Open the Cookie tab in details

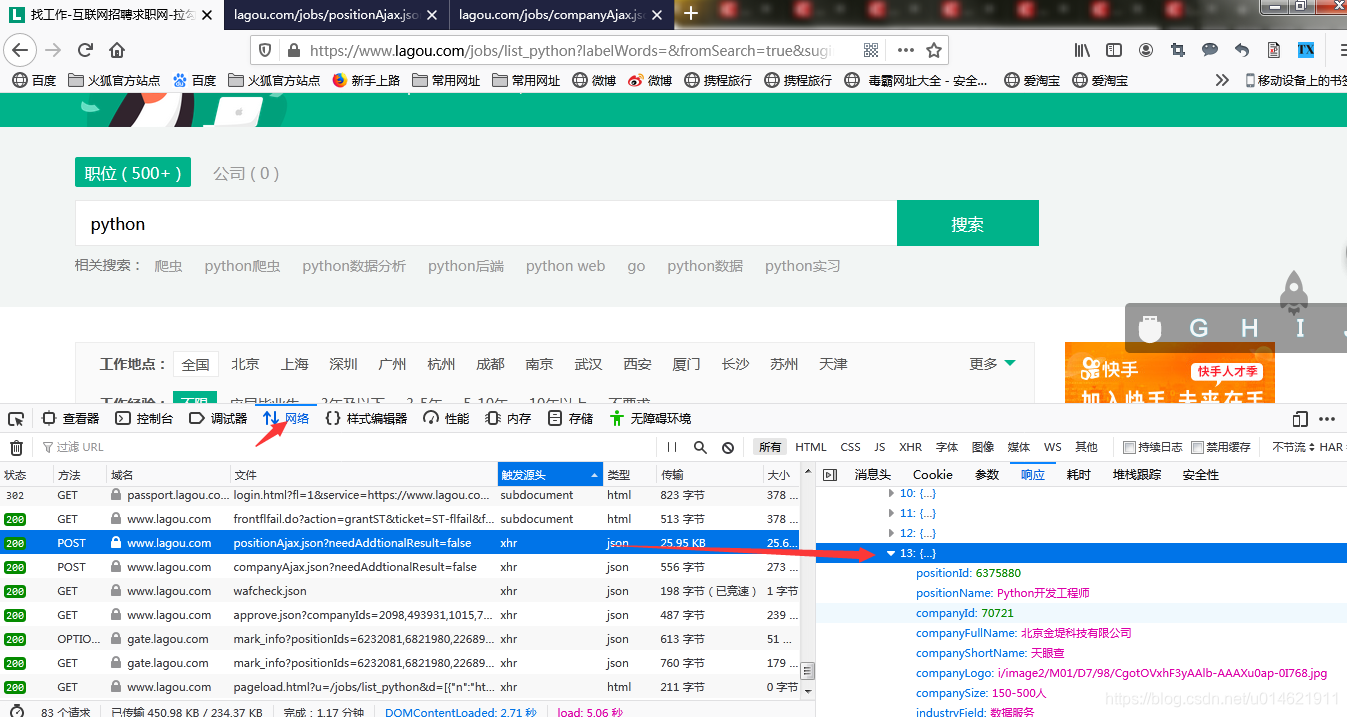tap(932, 475)
